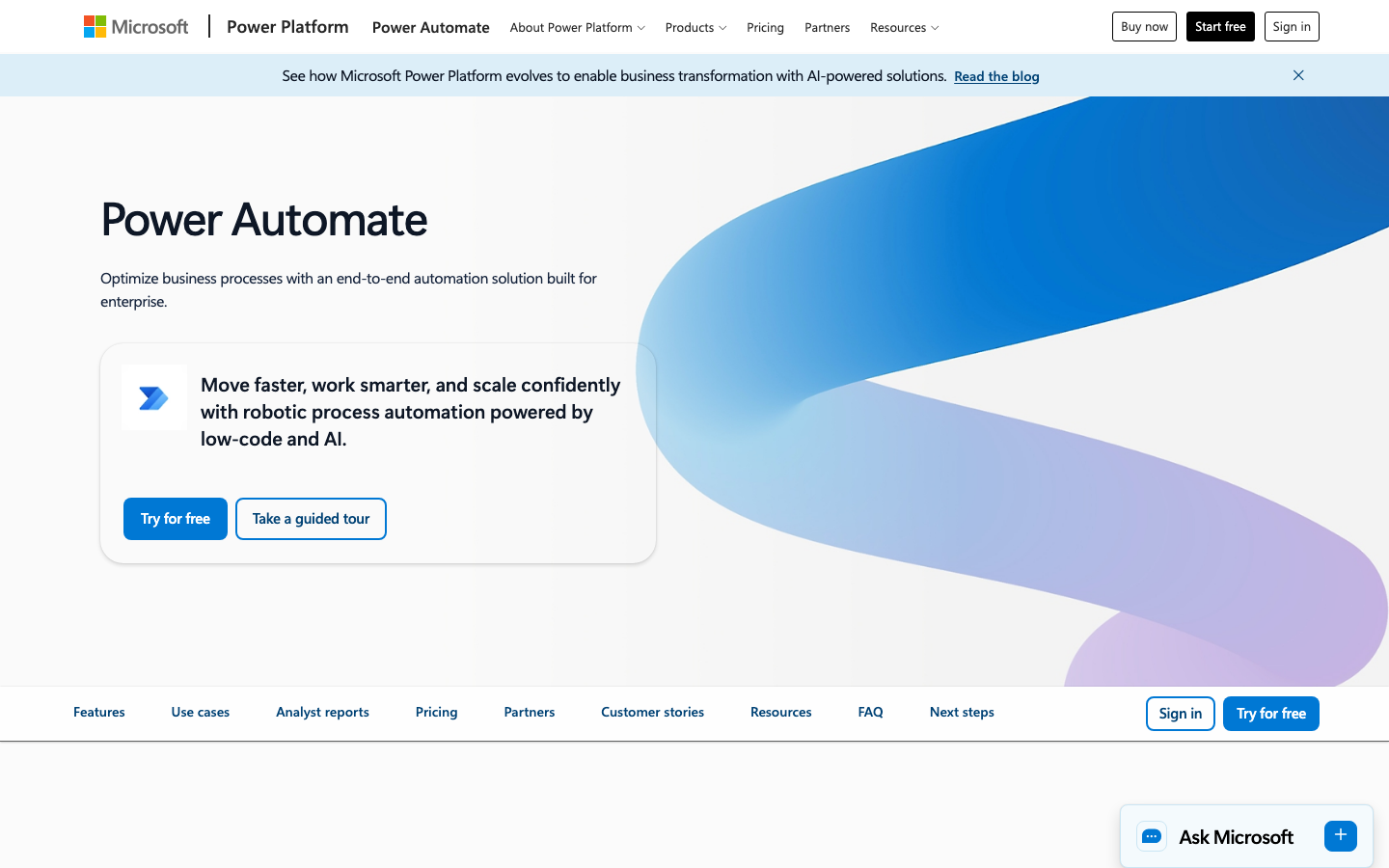Click the "Optimize business processes" description text
The image size is (1389, 868).
(349, 289)
